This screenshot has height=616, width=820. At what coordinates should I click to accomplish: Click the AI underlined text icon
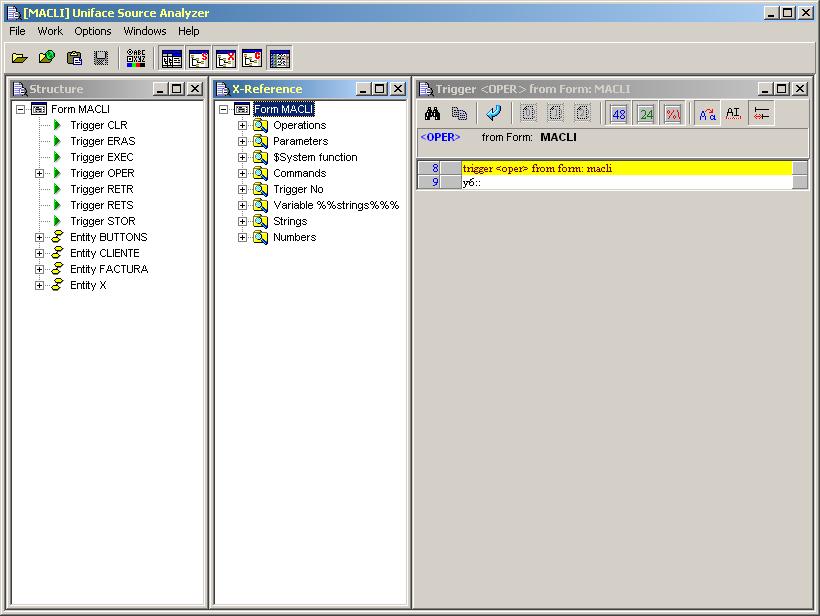[733, 113]
